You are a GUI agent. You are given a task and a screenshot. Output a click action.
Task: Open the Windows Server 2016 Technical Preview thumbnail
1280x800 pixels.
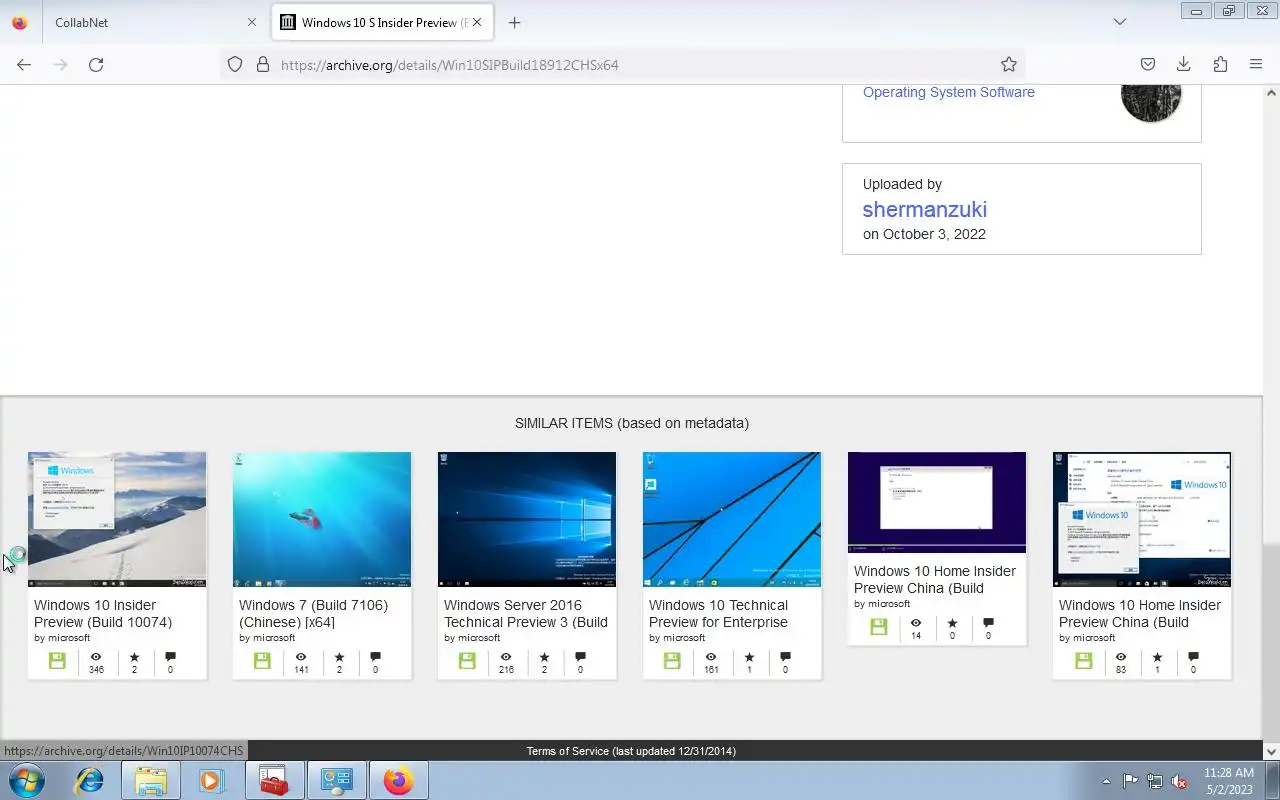pos(527,519)
